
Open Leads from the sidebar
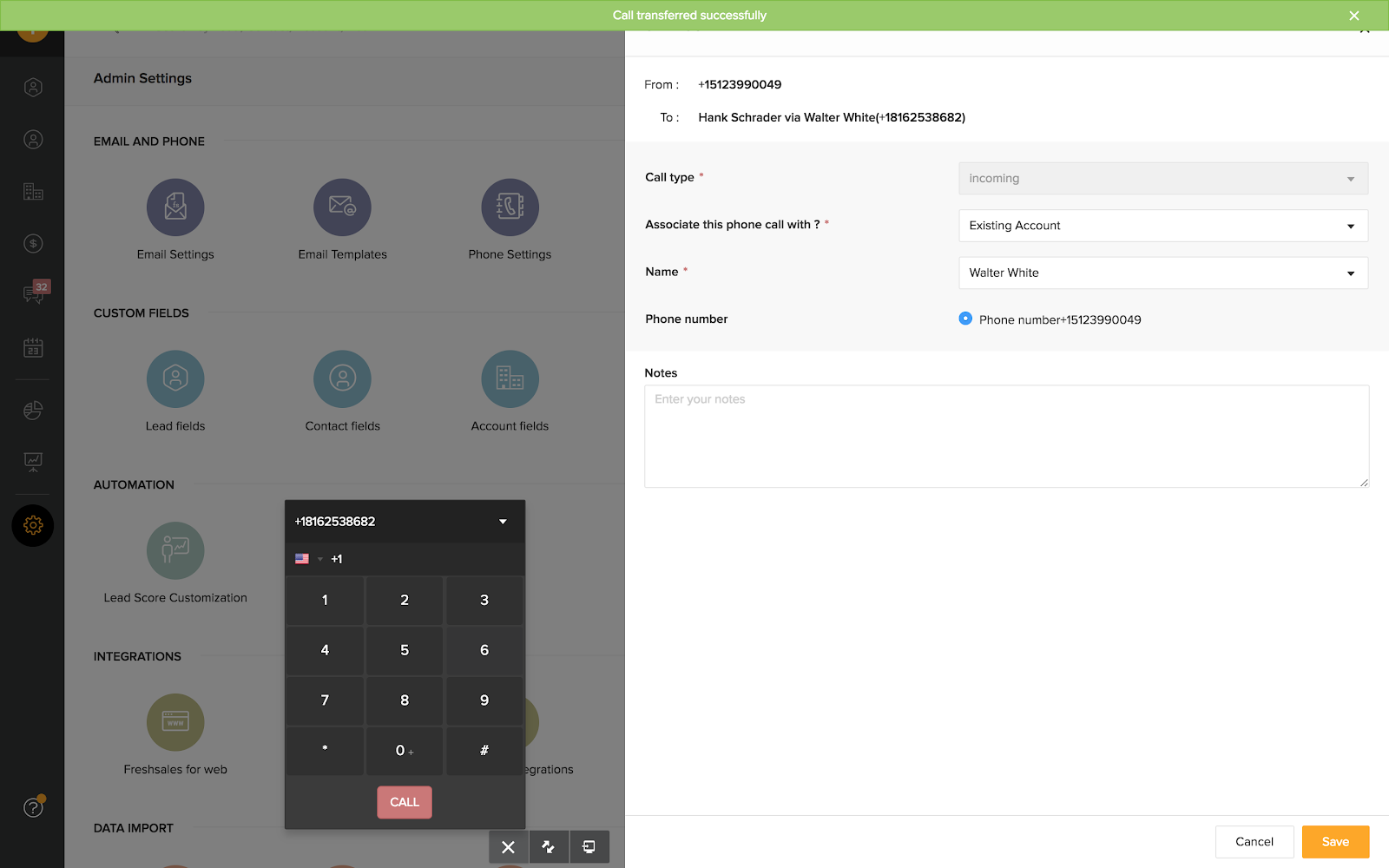click(x=33, y=87)
